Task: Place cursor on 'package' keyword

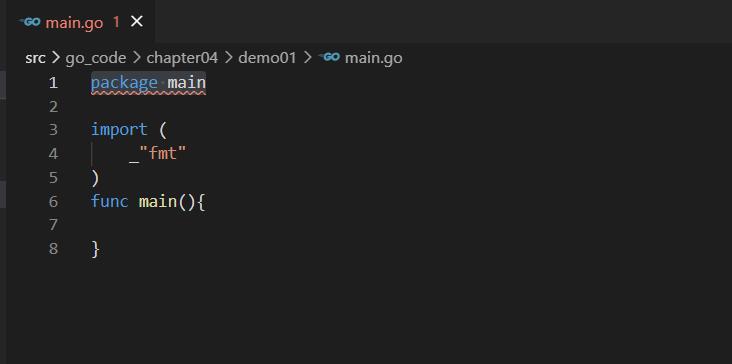Action: 124,83
